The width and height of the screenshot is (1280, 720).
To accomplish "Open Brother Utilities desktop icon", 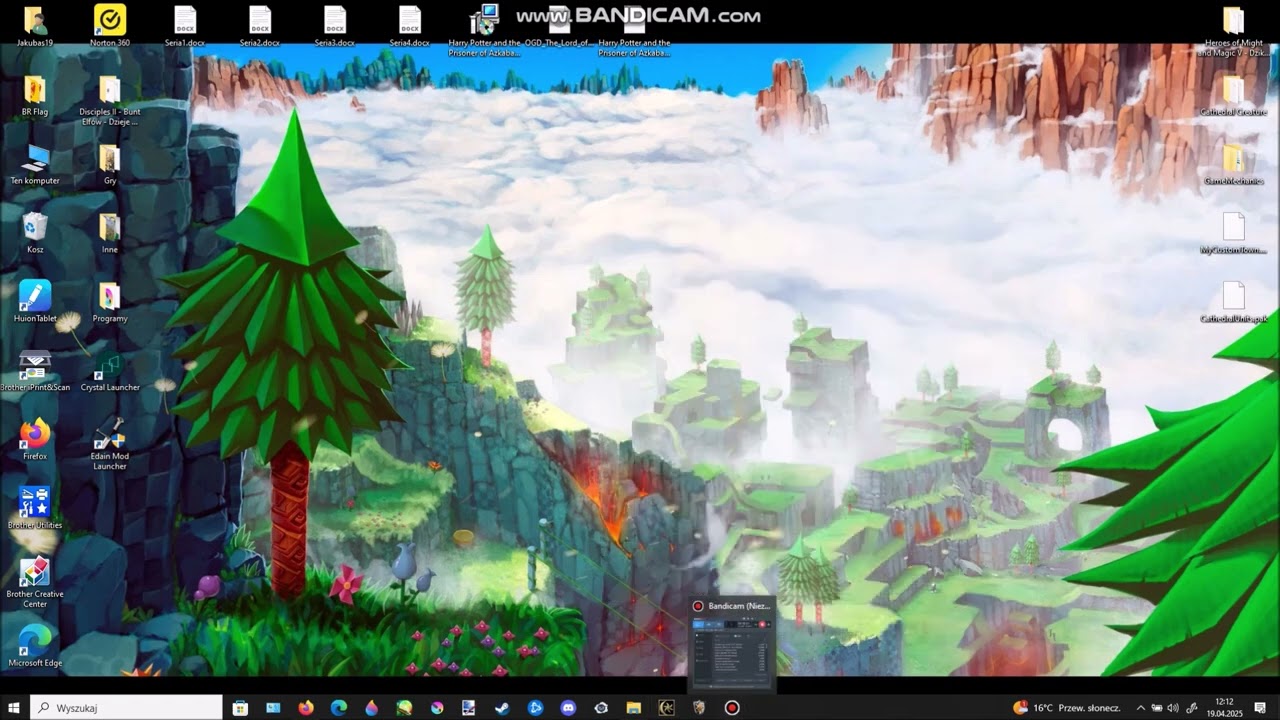I will tap(35, 508).
